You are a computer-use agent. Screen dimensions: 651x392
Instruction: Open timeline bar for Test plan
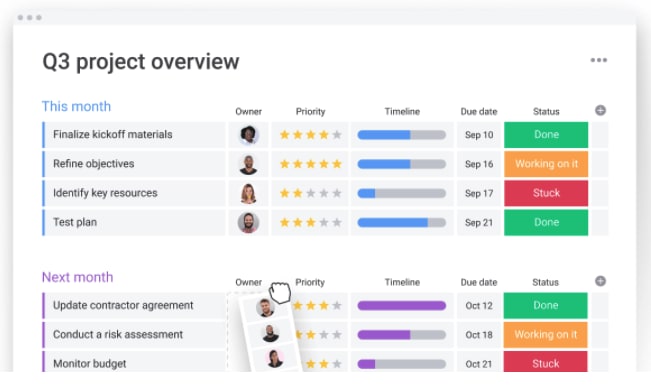[x=401, y=223]
